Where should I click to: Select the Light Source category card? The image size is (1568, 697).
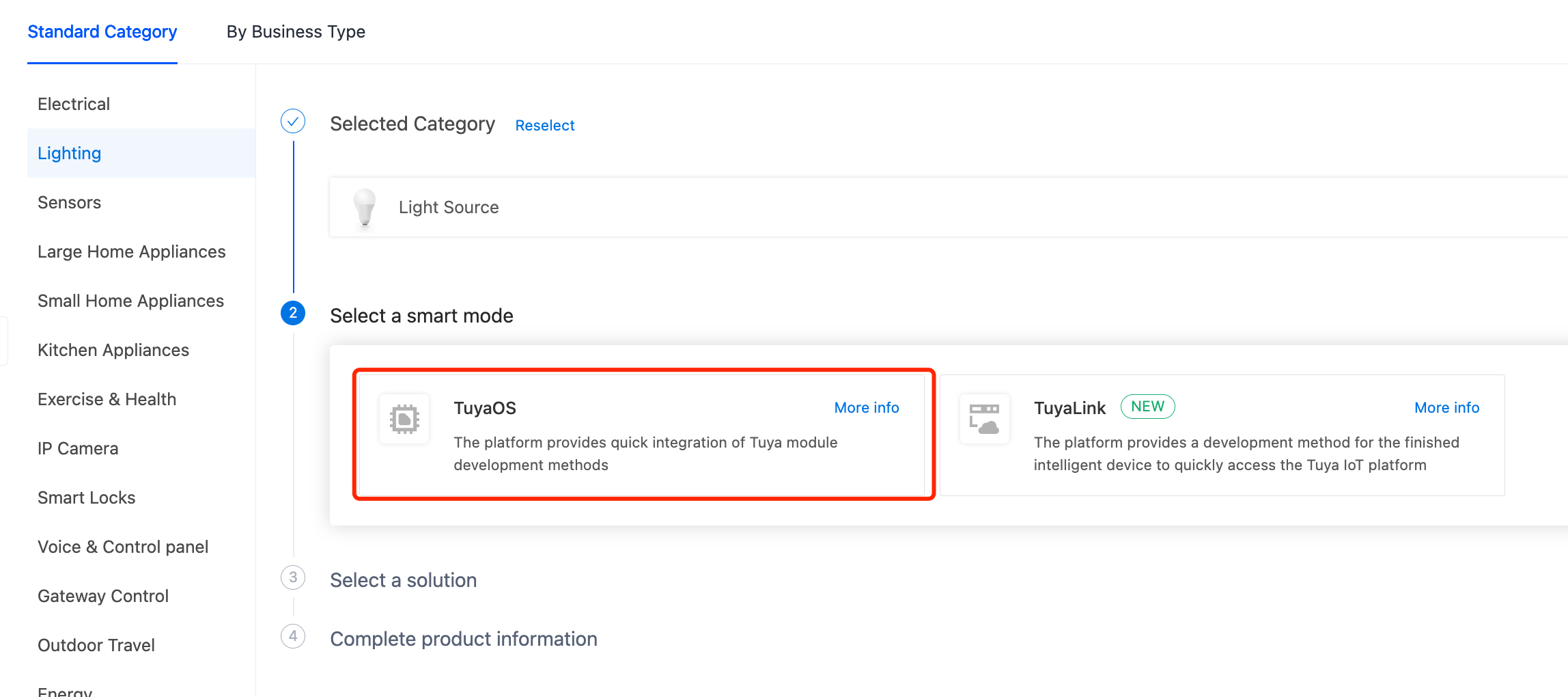click(x=949, y=207)
